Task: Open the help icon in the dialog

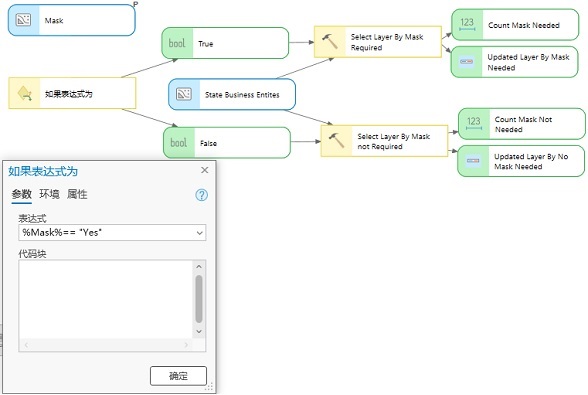Action: point(201,195)
